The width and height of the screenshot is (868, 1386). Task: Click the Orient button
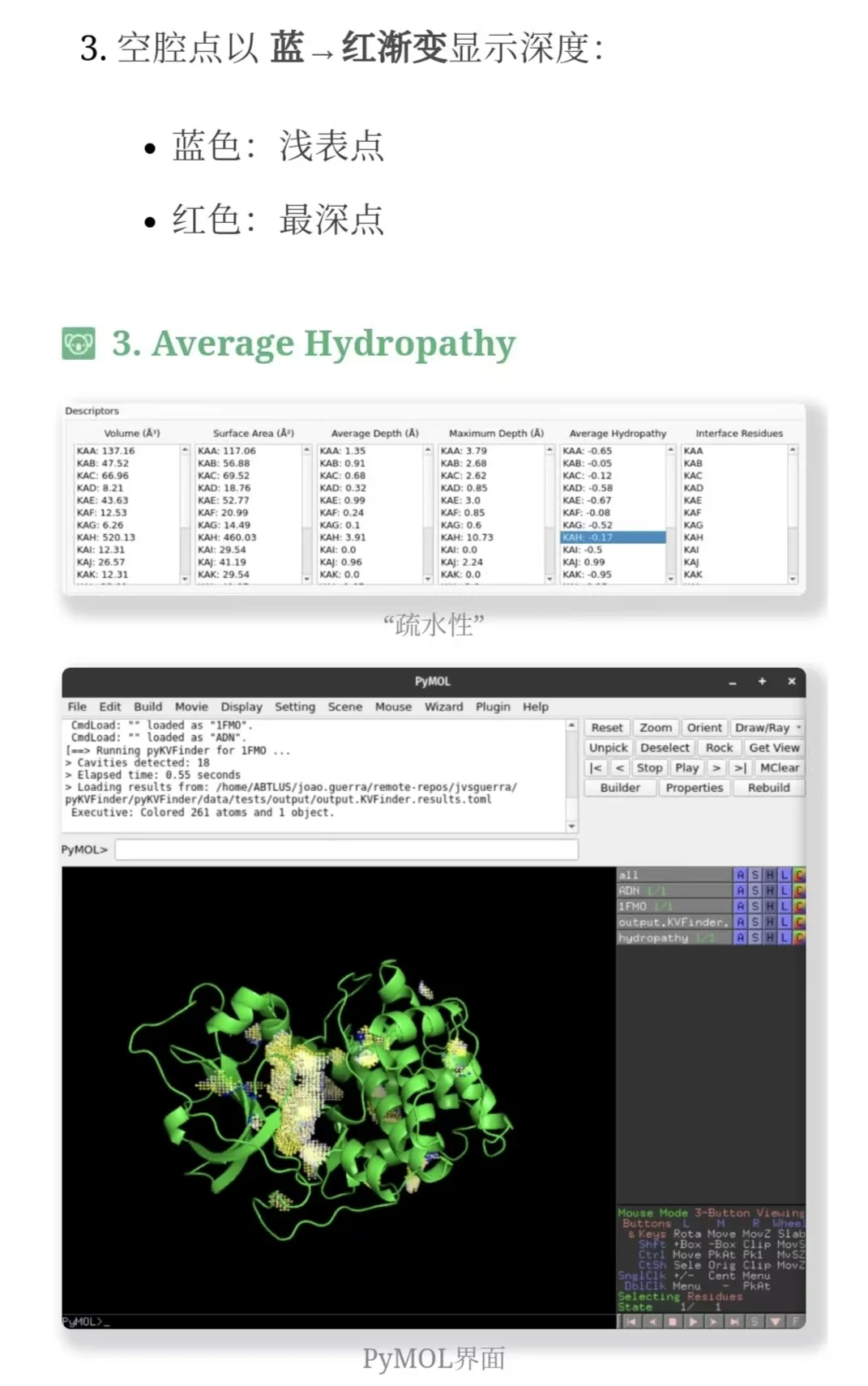[704, 727]
